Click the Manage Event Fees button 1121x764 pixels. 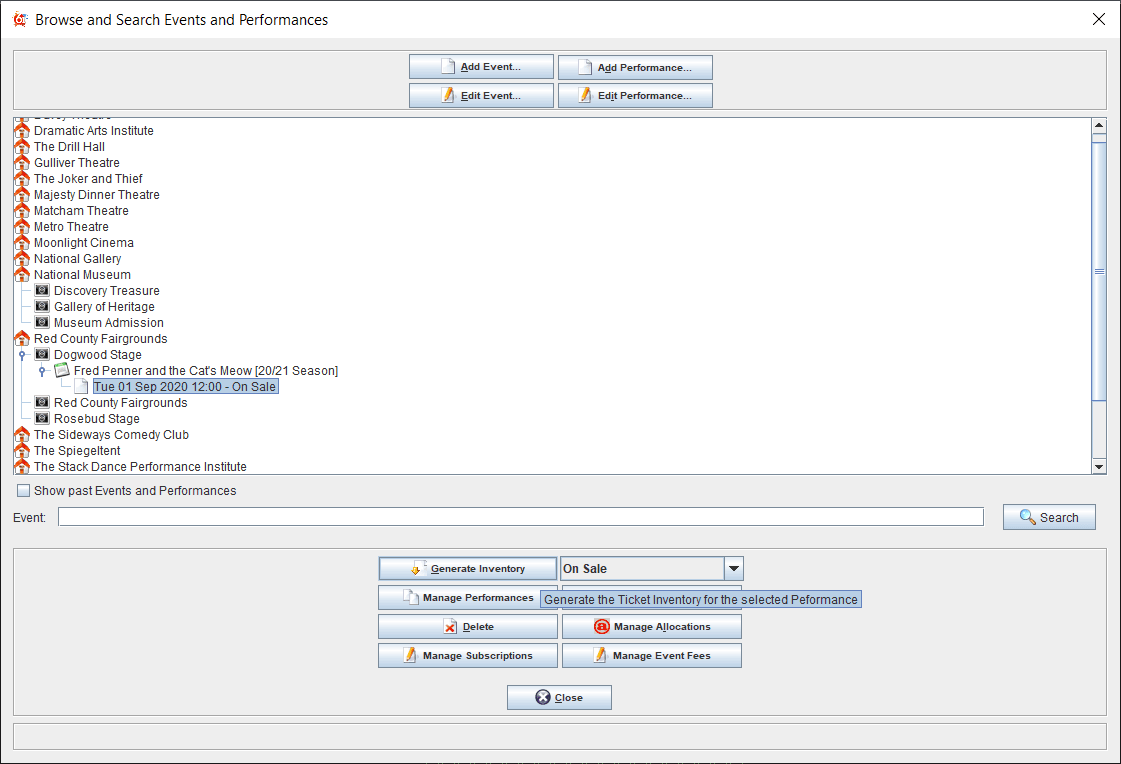pyautogui.click(x=651, y=656)
